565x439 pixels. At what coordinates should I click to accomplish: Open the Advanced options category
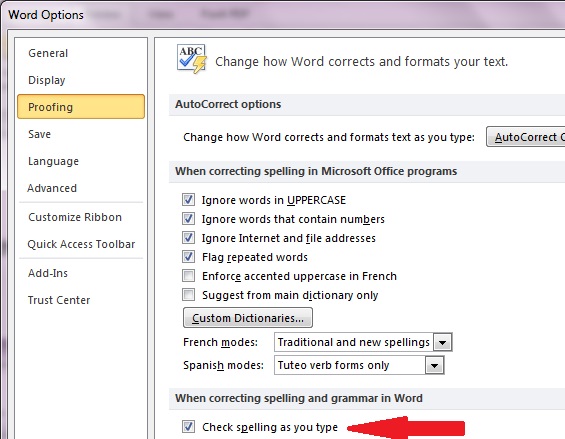[52, 188]
